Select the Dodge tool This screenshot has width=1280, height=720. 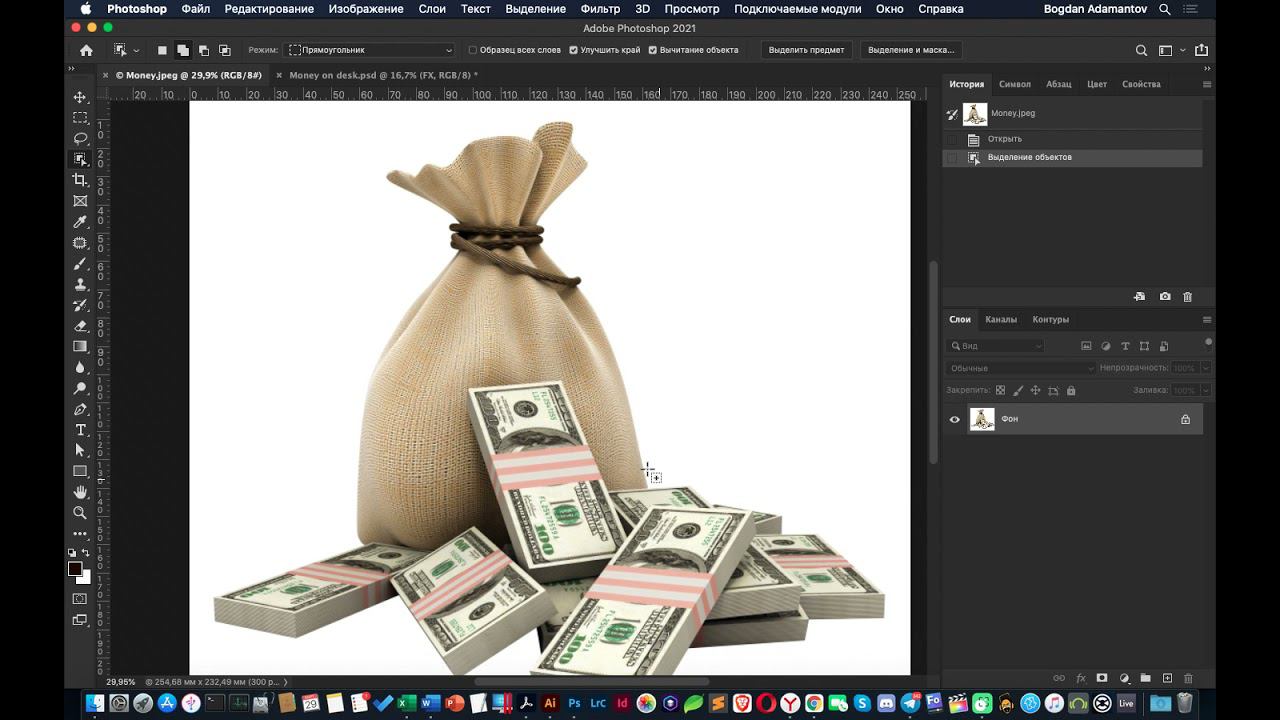tap(80, 388)
